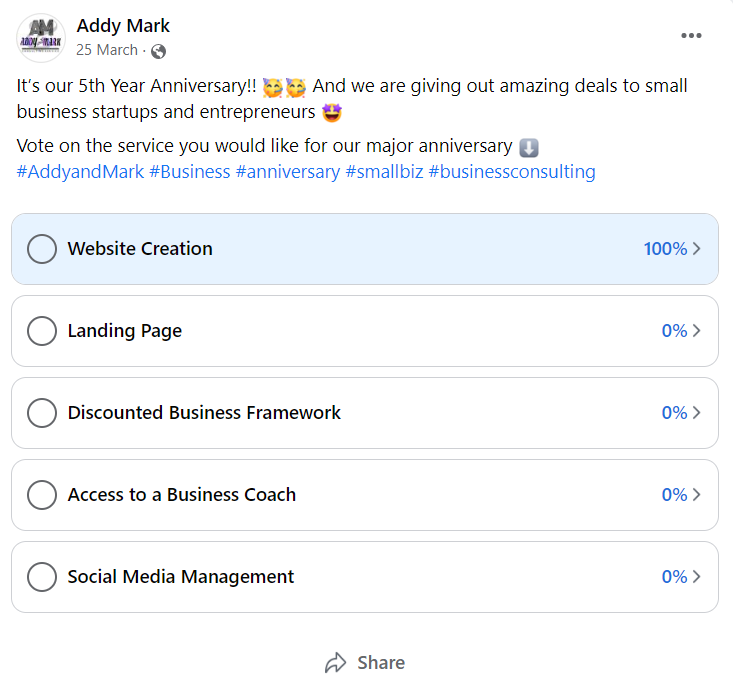Show voters for Access to a Business Coach

(x=697, y=495)
